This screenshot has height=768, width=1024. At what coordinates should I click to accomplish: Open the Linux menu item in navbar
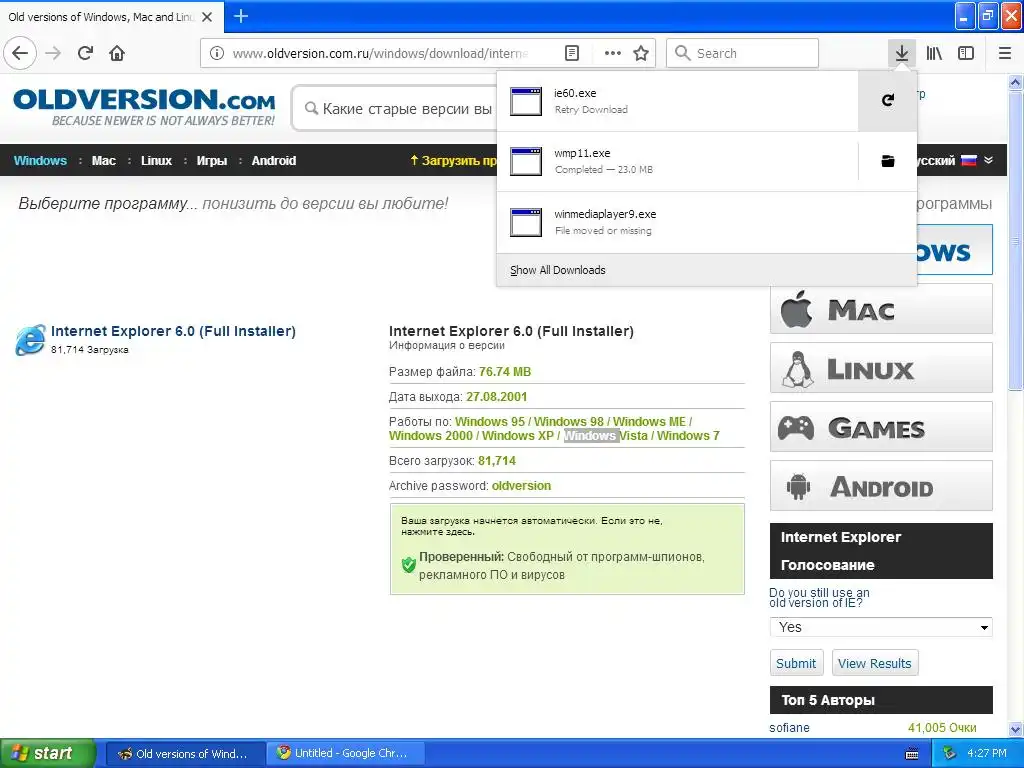(156, 161)
